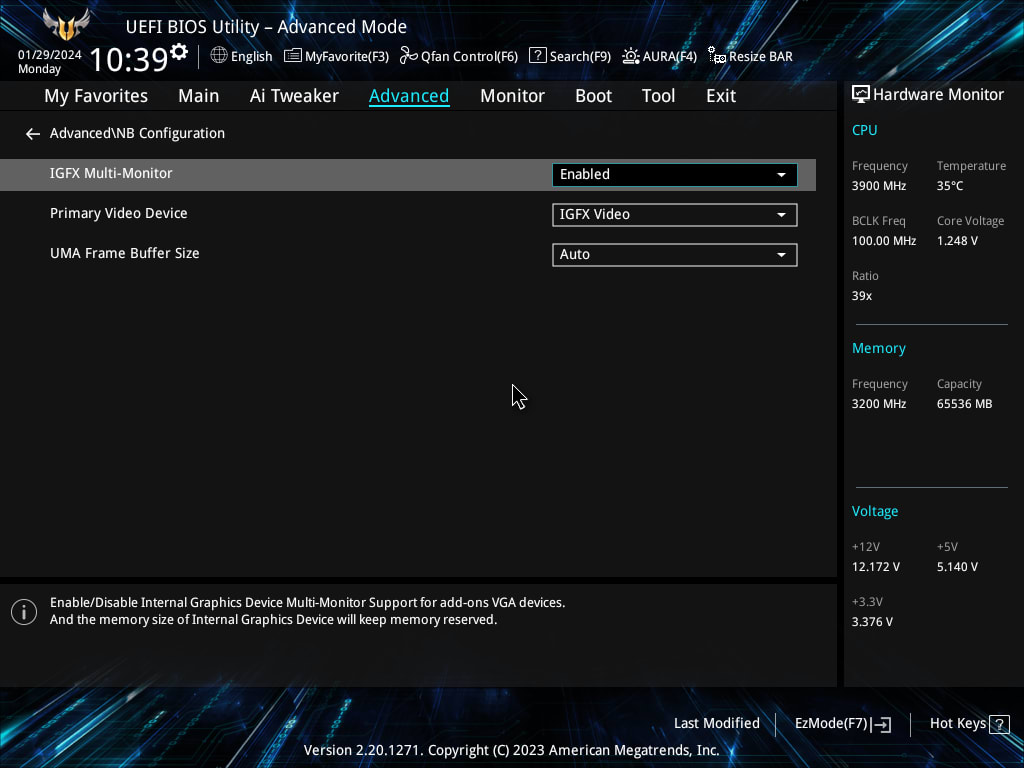Image resolution: width=1024 pixels, height=768 pixels.
Task: Click the Voltage section heading
Action: point(874,511)
